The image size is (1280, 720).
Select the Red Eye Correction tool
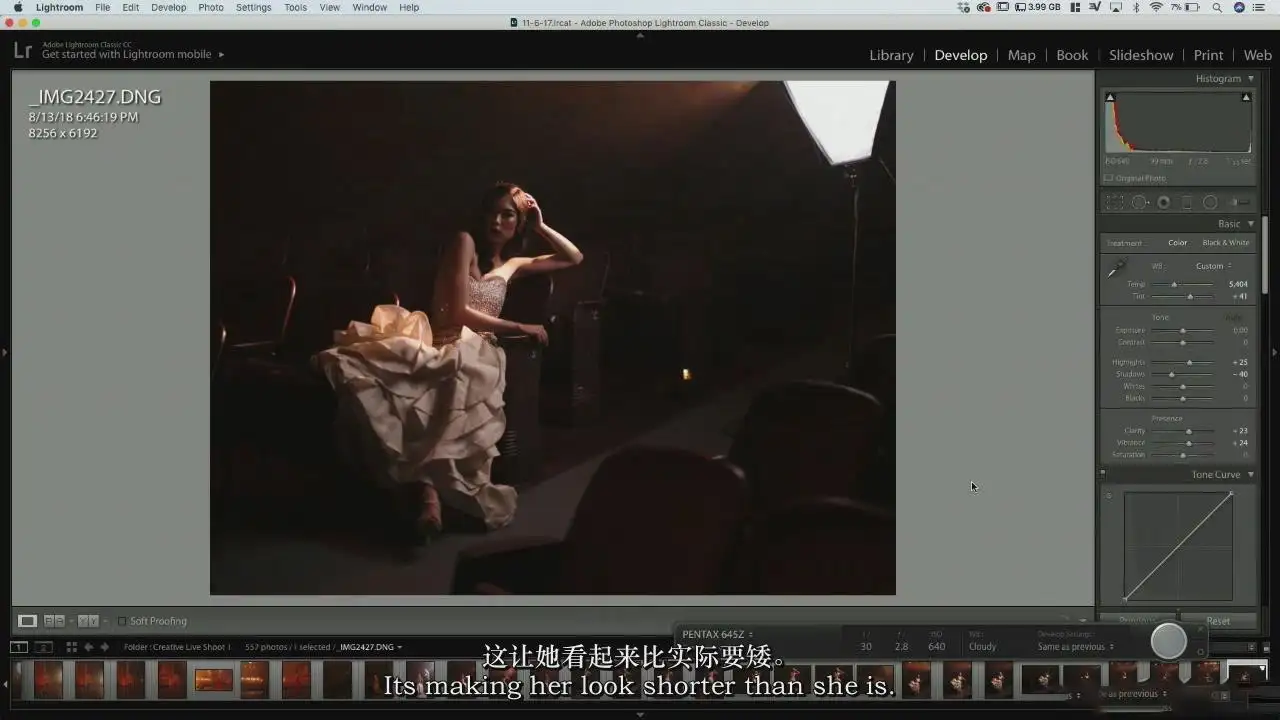[1163, 202]
